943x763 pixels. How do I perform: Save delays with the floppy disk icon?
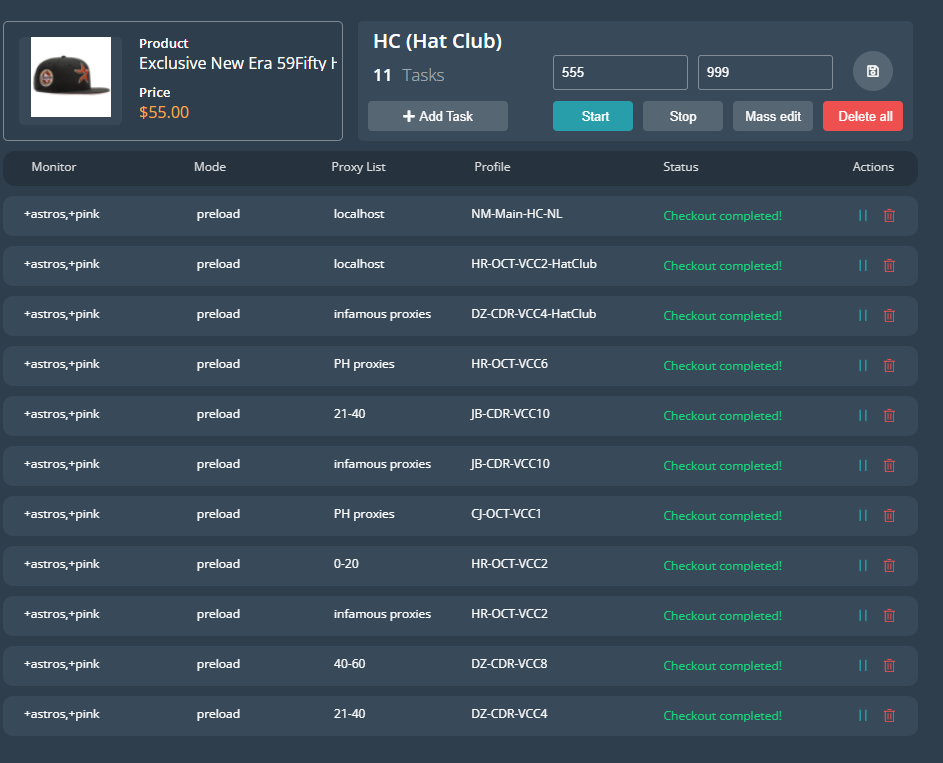coord(873,71)
